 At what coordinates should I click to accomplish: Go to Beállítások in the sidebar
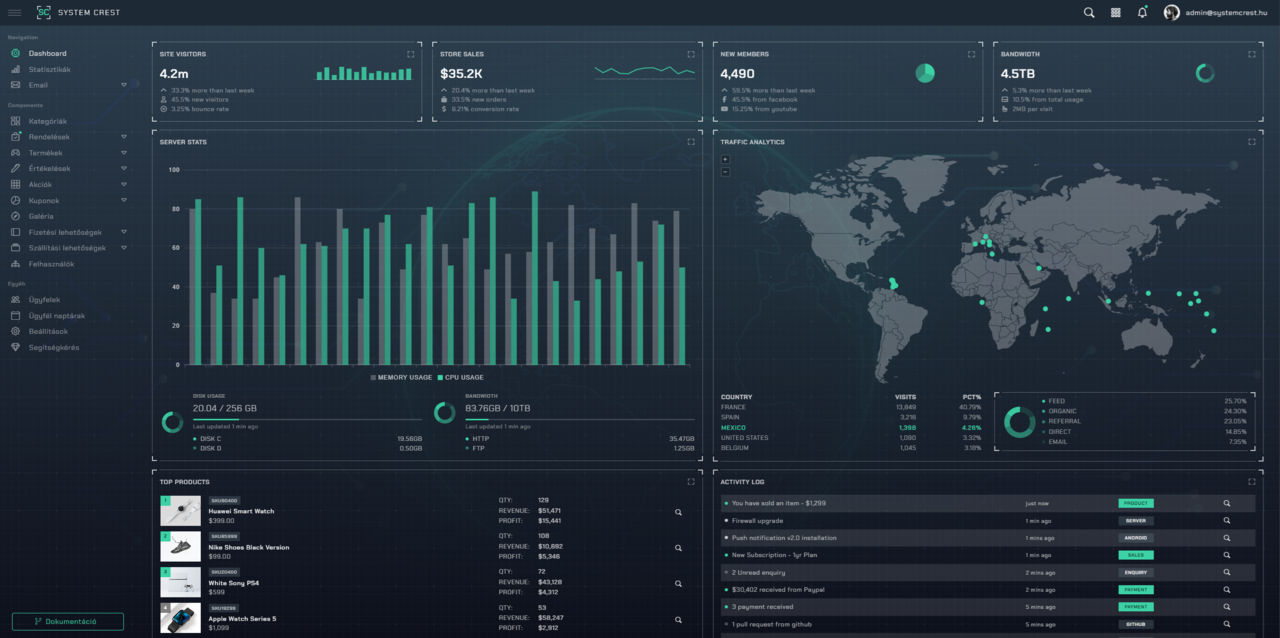(x=48, y=331)
